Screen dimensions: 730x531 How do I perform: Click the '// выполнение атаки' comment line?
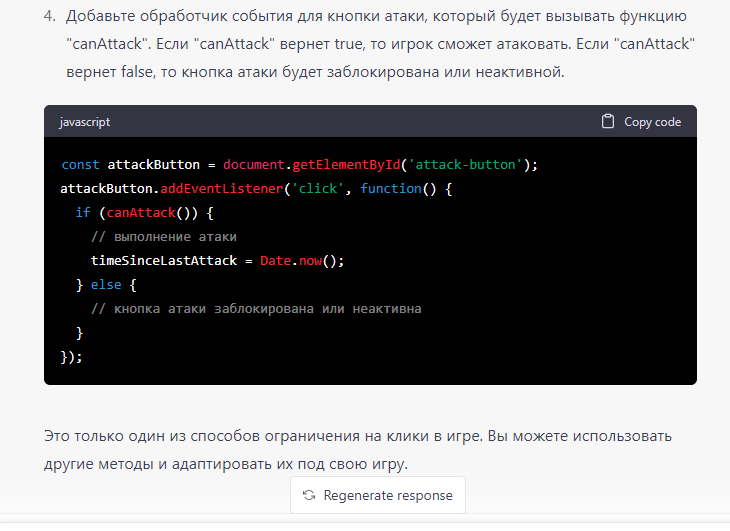click(x=164, y=237)
